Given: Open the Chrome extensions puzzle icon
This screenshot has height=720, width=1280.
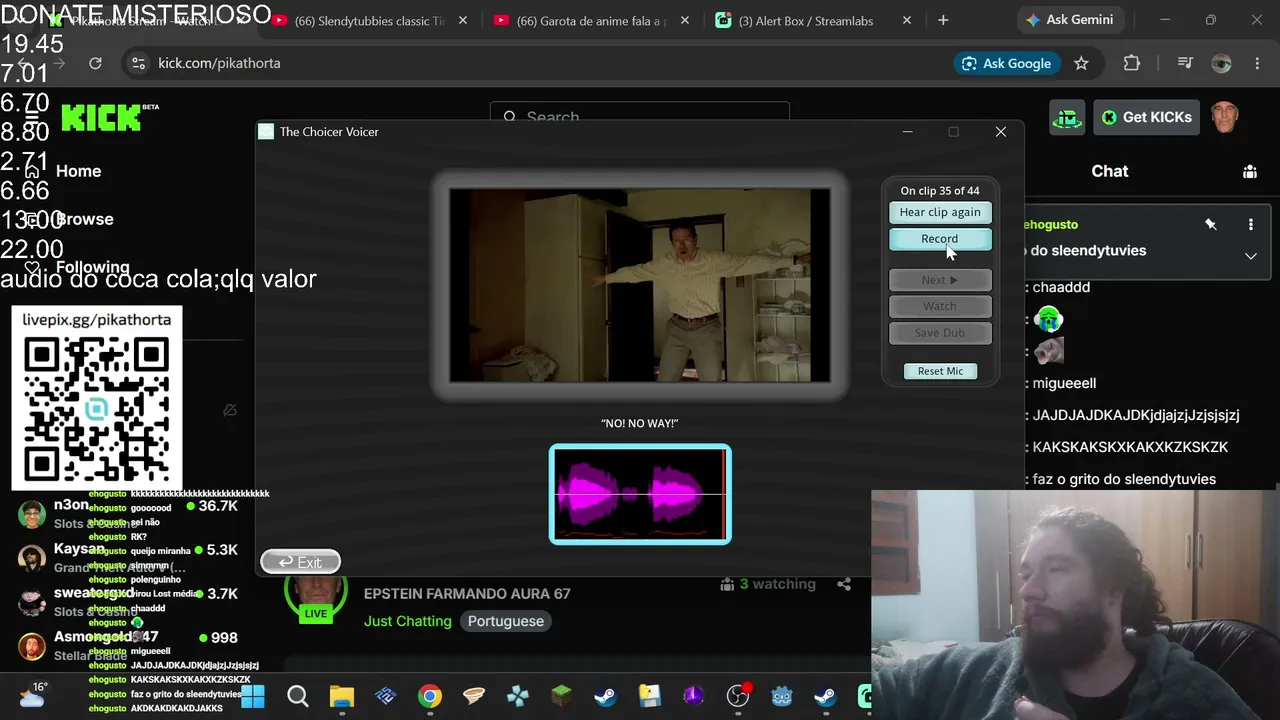Looking at the screenshot, I should pyautogui.click(x=1132, y=63).
